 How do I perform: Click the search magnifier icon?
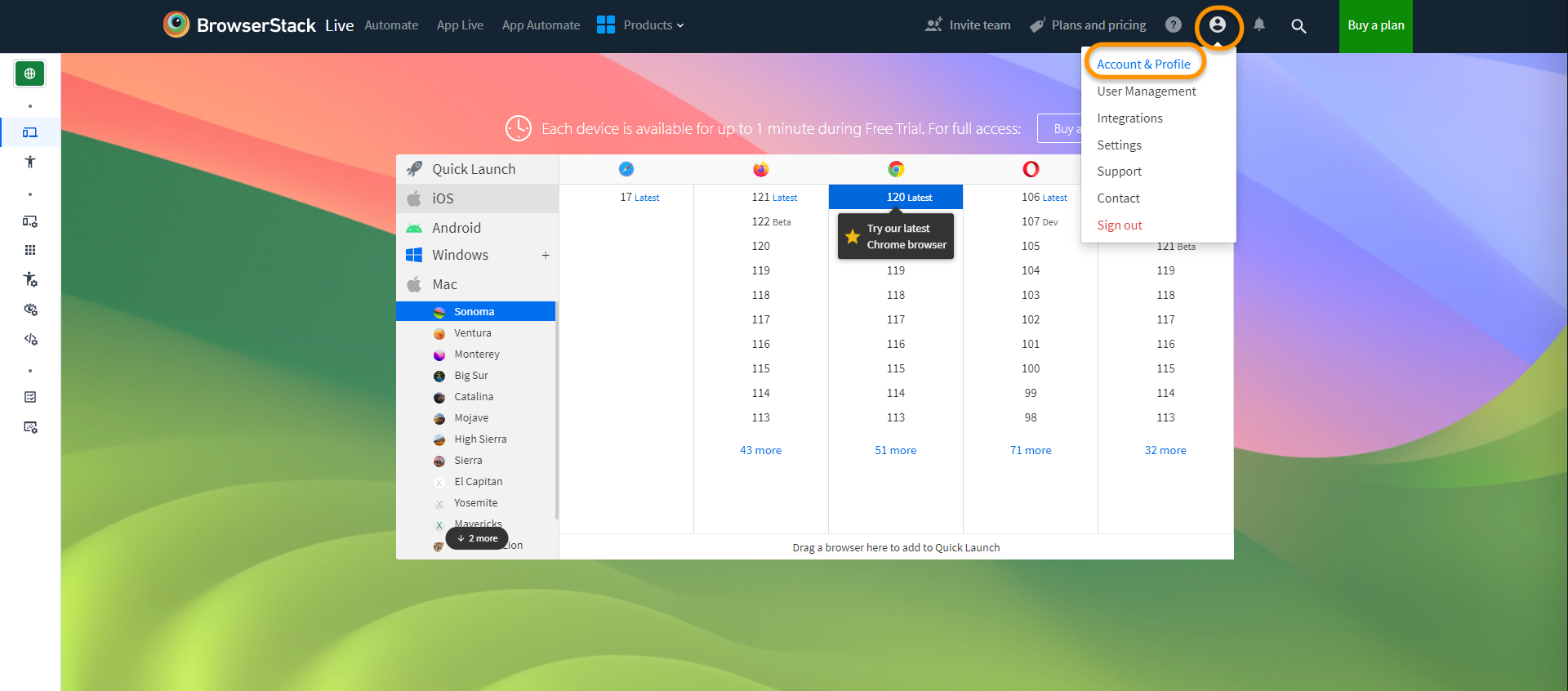[1298, 25]
